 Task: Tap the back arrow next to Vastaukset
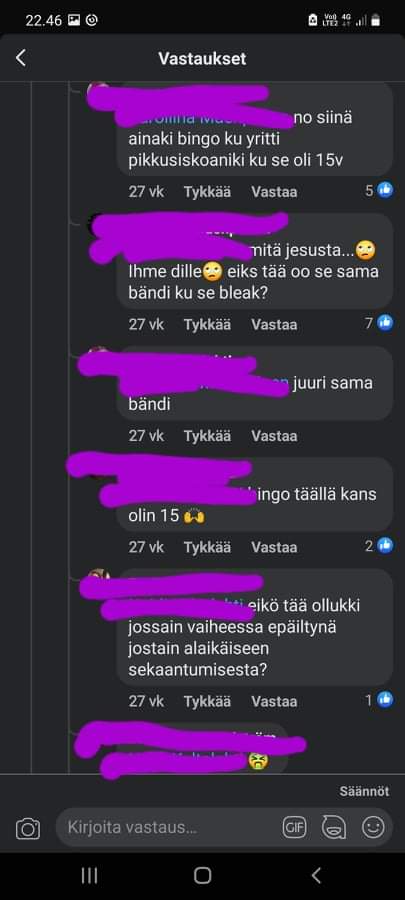coord(21,58)
